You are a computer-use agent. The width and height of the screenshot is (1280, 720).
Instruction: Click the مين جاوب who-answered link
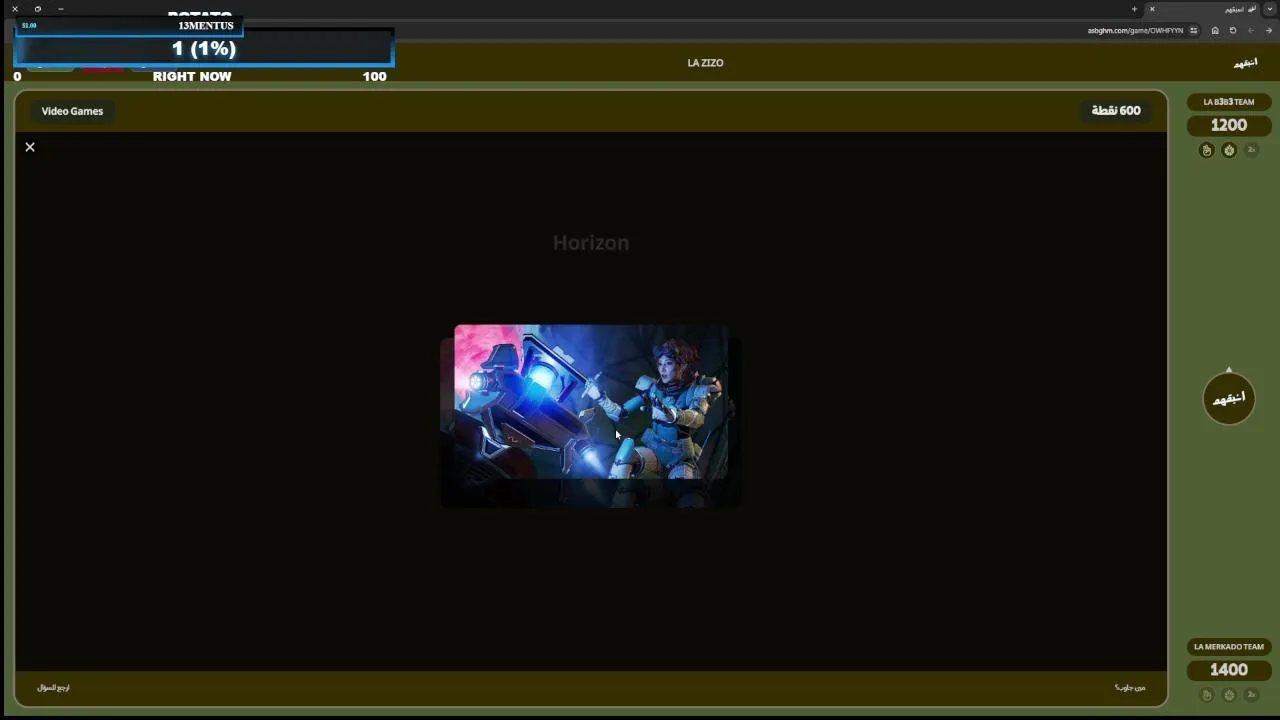pos(1130,688)
